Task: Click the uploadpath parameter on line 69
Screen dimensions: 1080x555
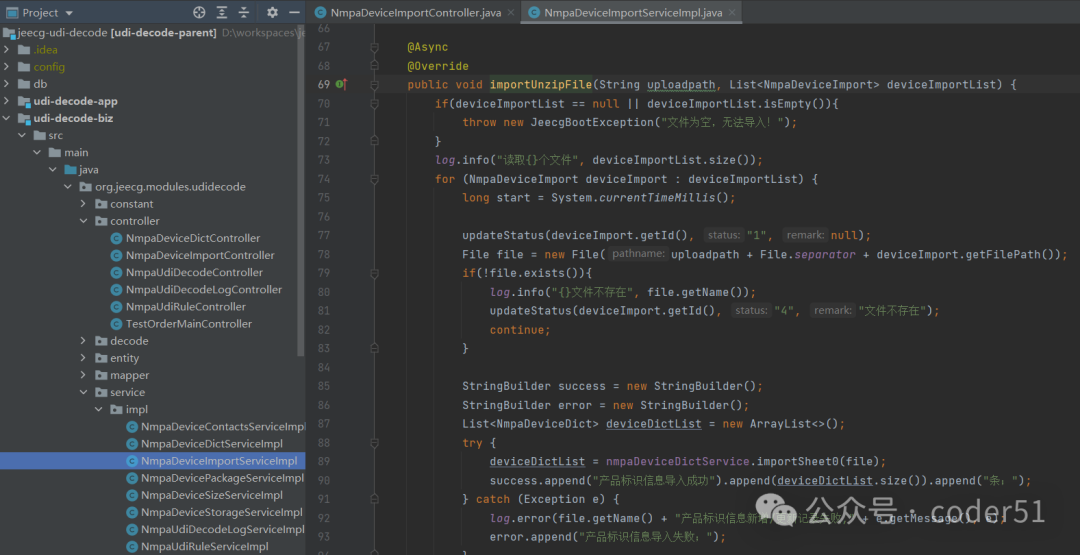Action: (681, 85)
